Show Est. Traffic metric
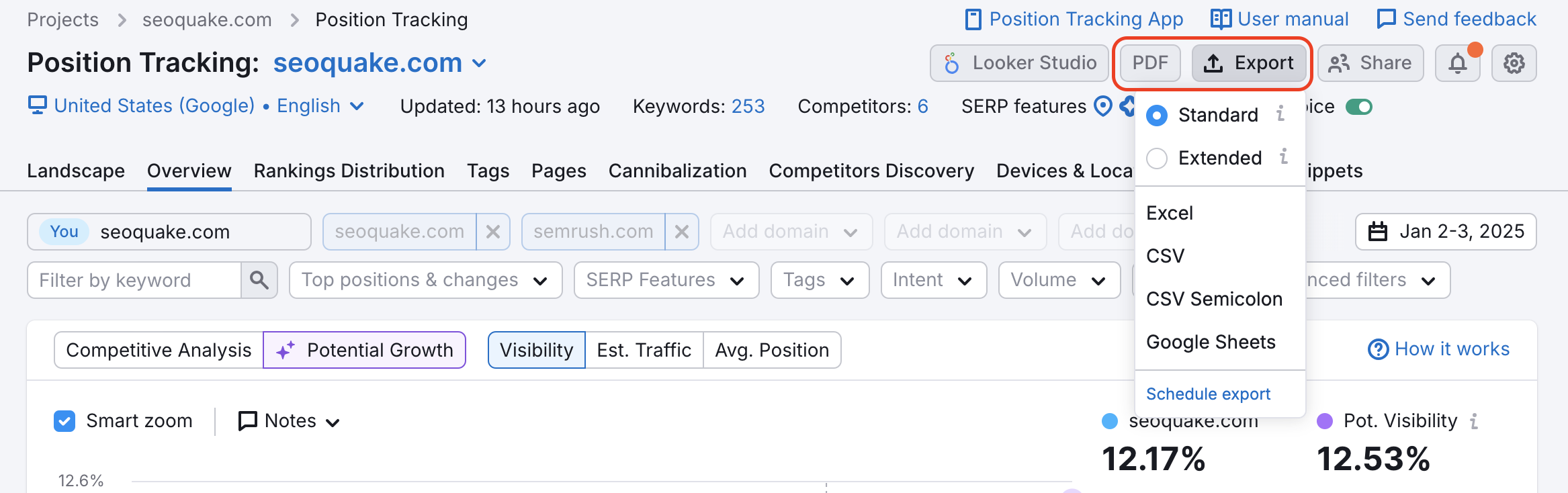Image resolution: width=1568 pixels, height=493 pixels. 644,350
